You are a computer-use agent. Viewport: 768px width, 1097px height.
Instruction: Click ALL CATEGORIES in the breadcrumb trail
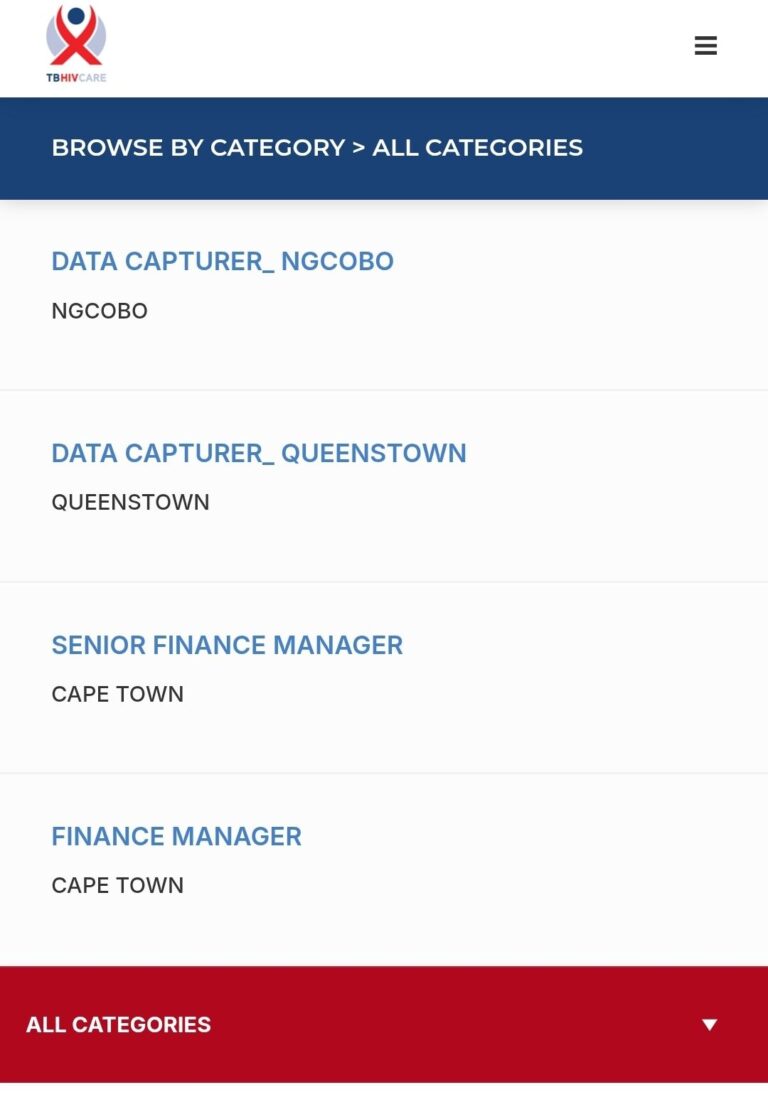(x=477, y=147)
